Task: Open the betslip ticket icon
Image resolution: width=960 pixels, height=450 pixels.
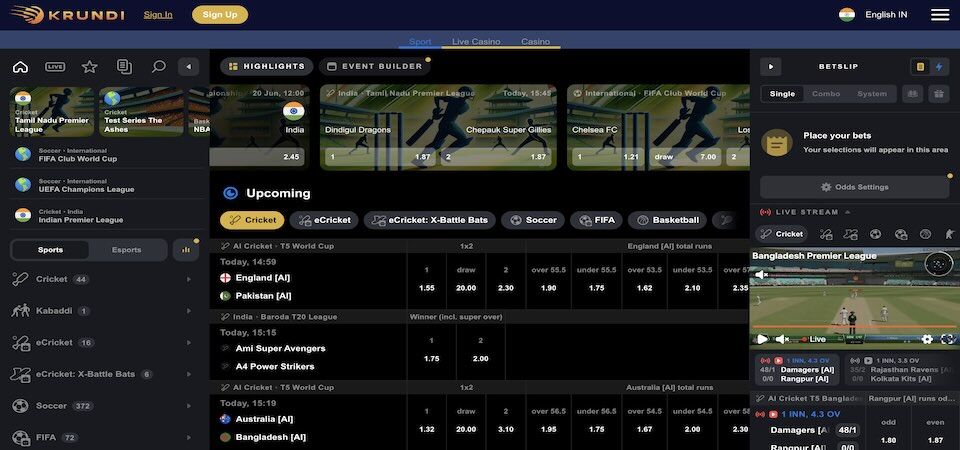Action: click(920, 67)
